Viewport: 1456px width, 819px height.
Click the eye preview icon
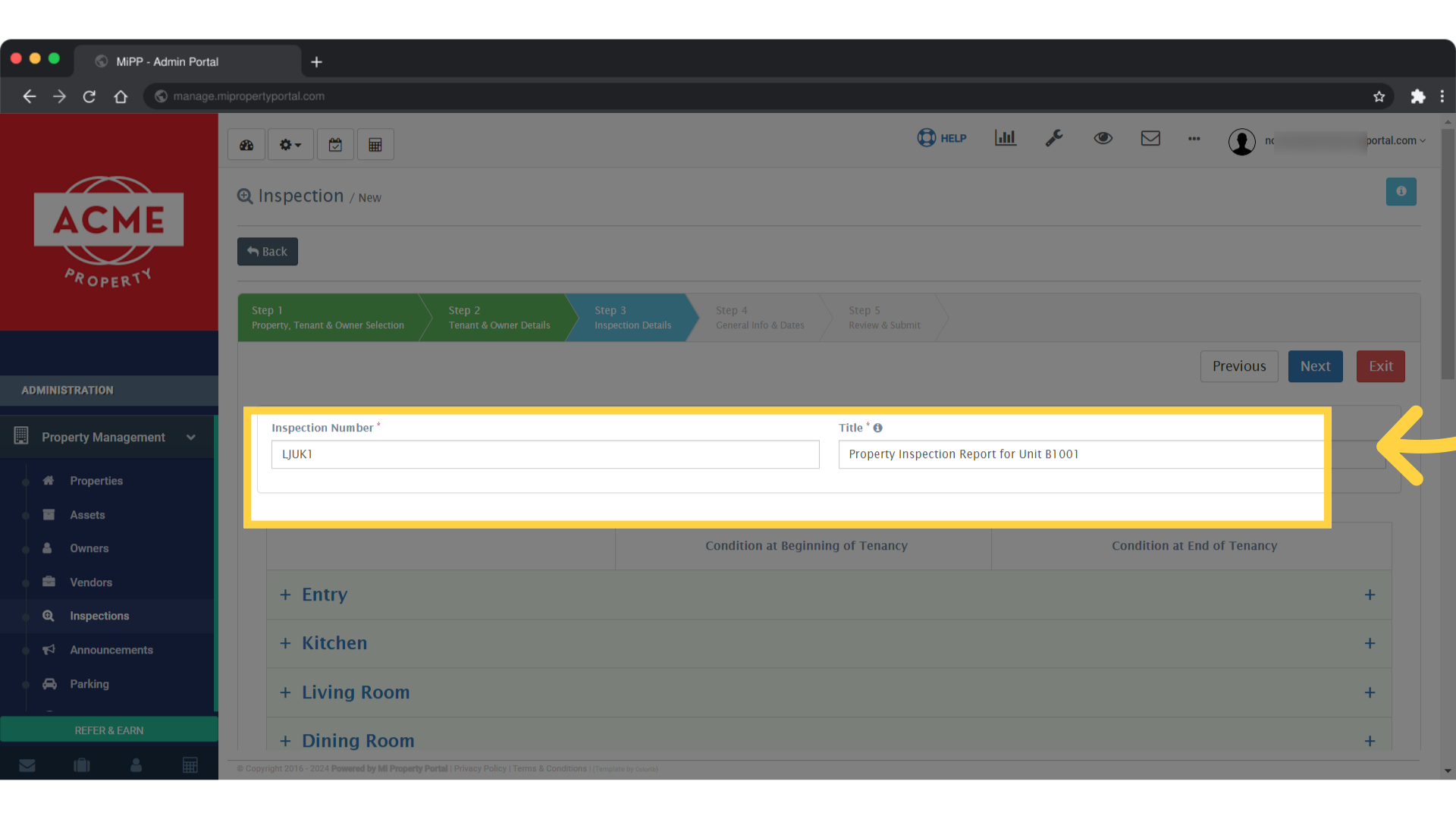[1103, 138]
